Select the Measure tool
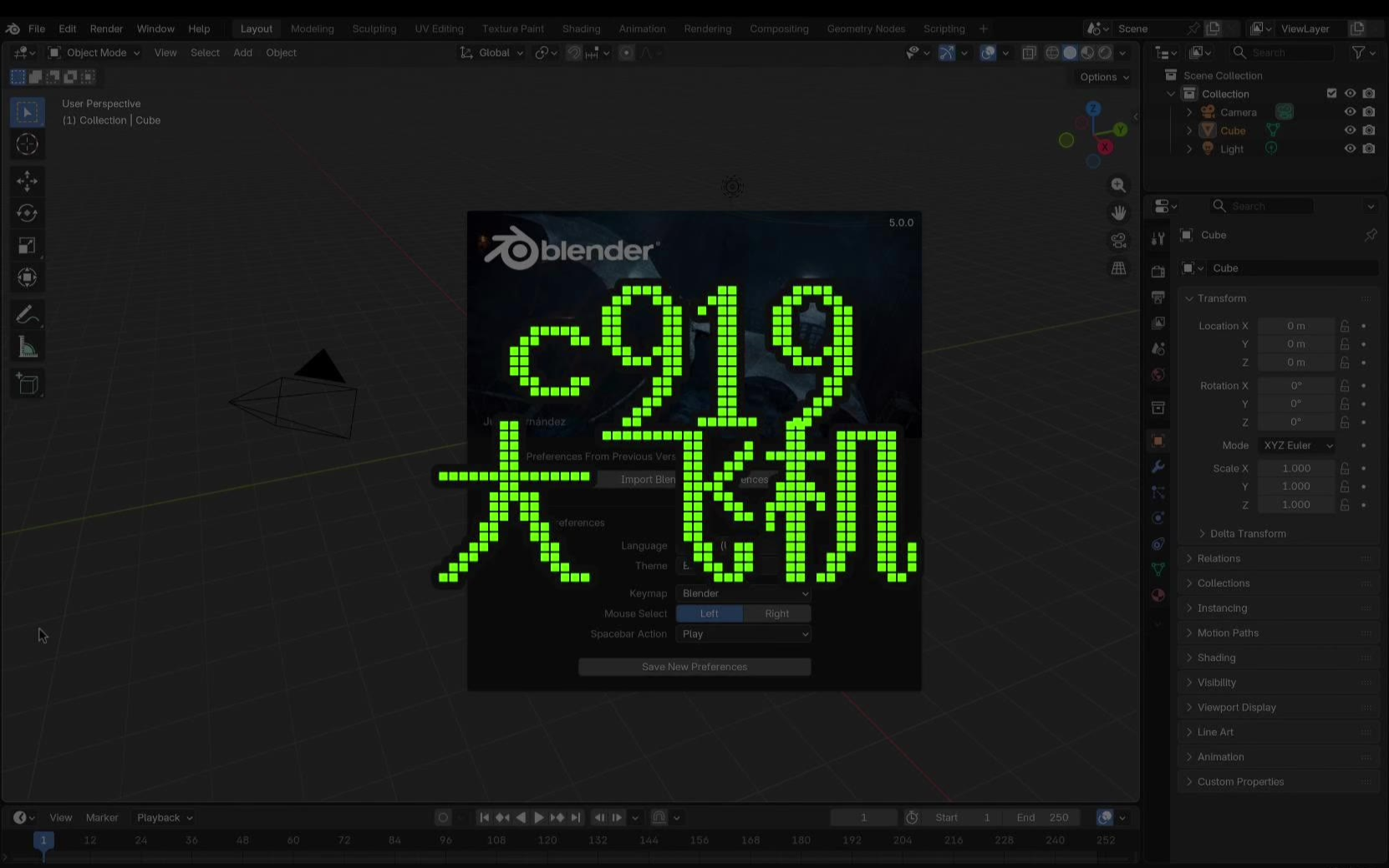Screen dimensions: 1389x868 [x=27, y=348]
